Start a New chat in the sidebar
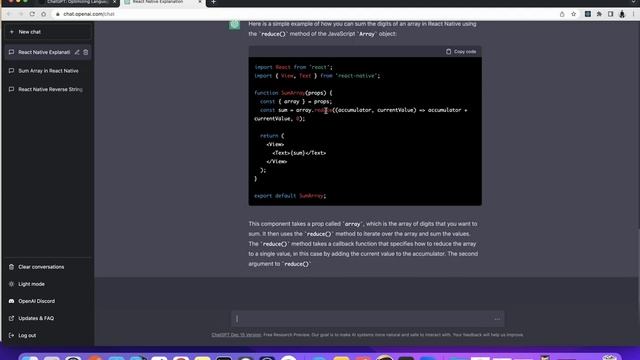This screenshot has height=360, width=640. (48, 32)
